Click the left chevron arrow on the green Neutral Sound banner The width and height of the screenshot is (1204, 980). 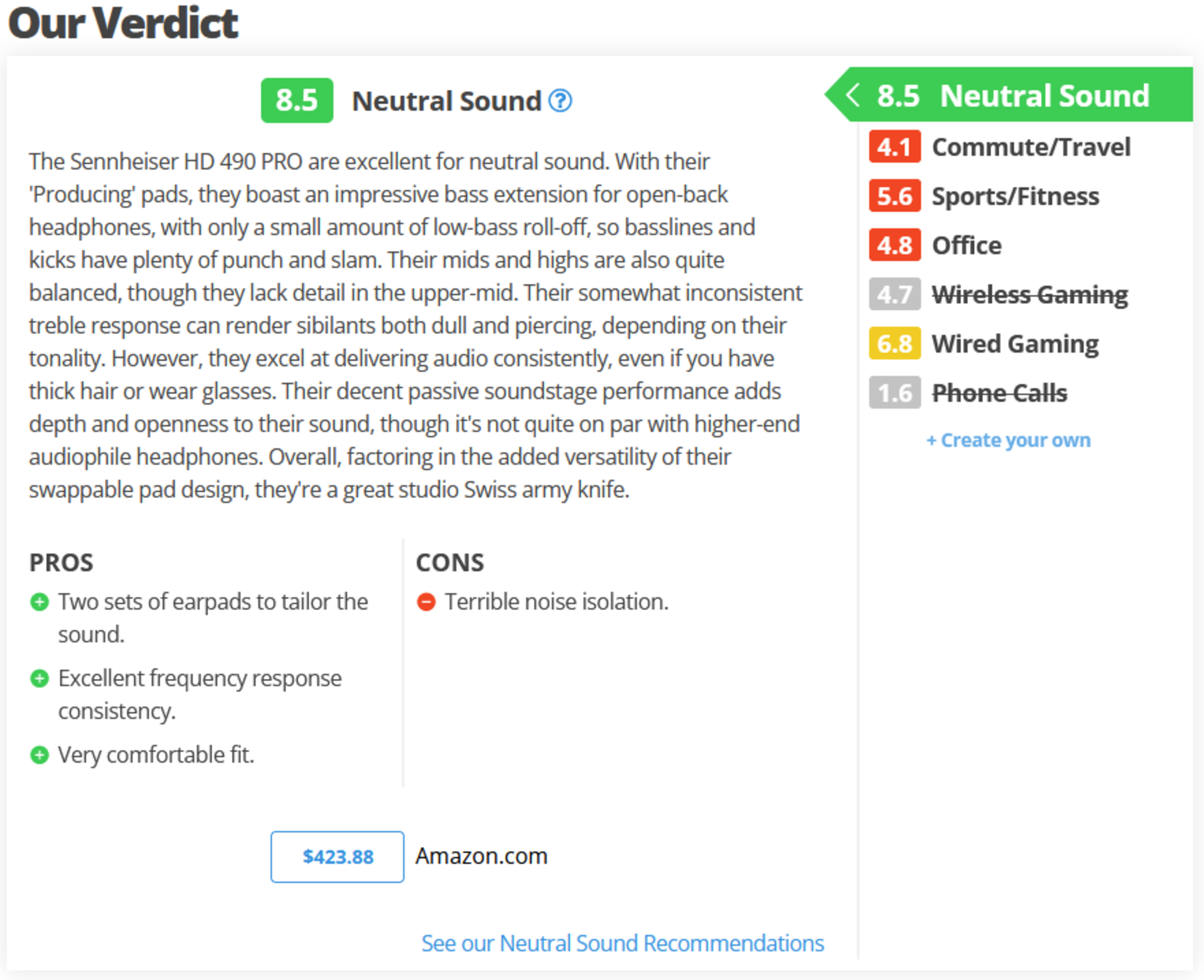853,95
